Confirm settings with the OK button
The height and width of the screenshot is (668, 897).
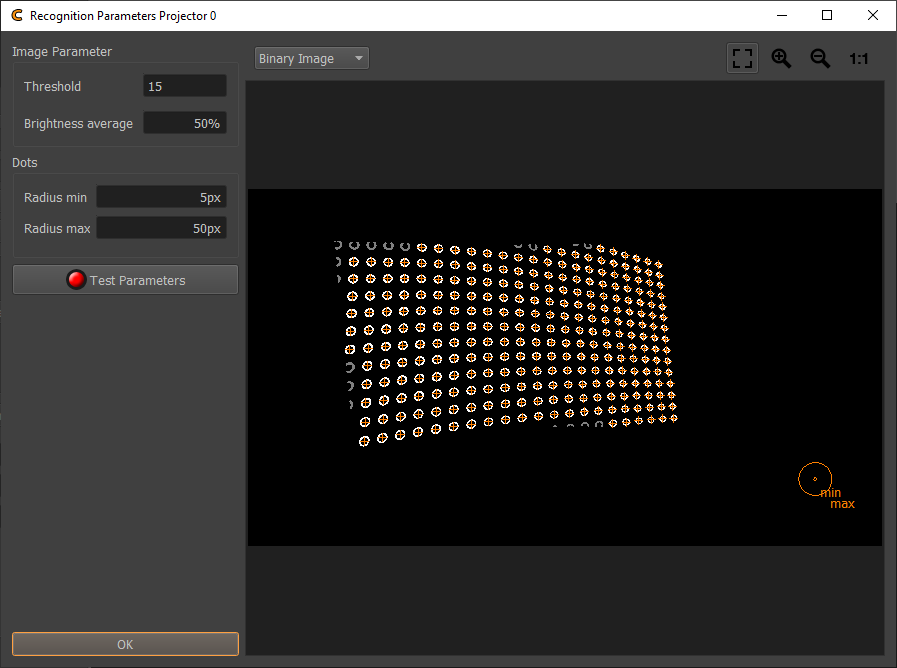pos(125,644)
